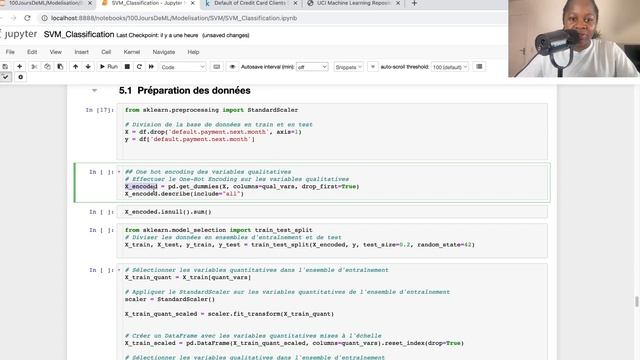Viewport: 640px width, 360px height.
Task: Open the View menu
Action: 56,52
